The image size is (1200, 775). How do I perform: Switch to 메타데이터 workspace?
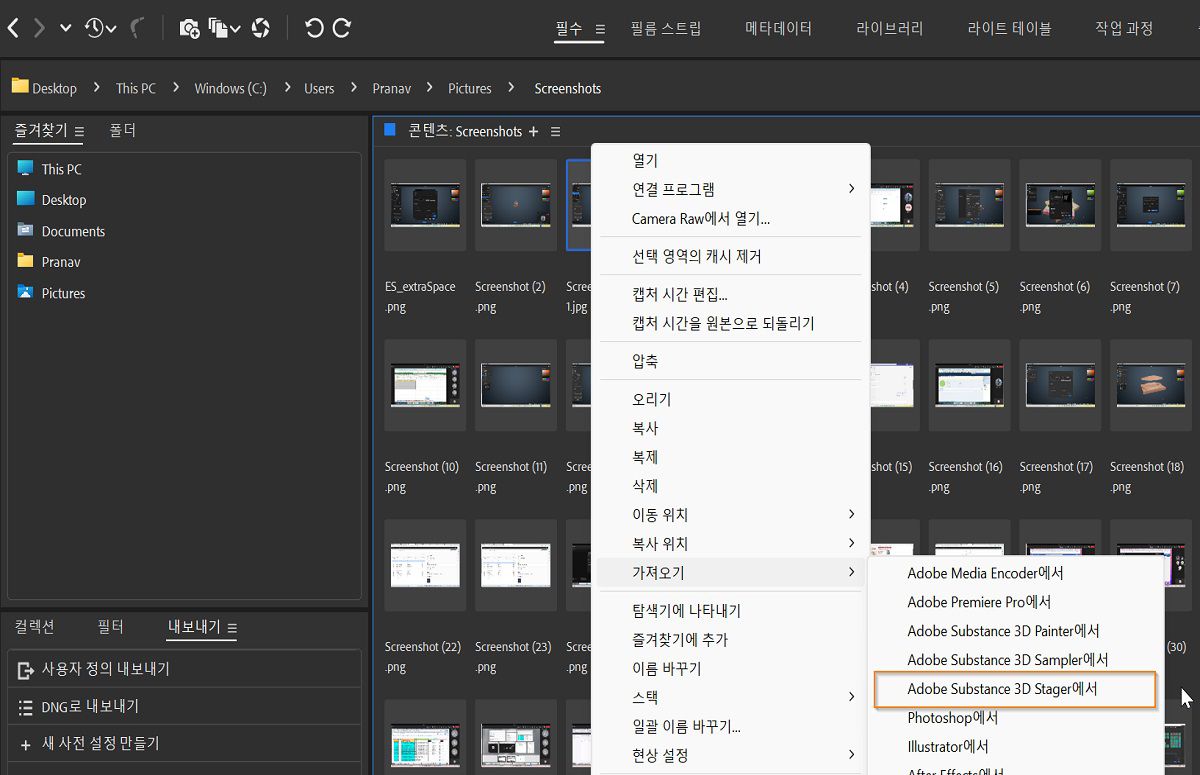pos(779,28)
